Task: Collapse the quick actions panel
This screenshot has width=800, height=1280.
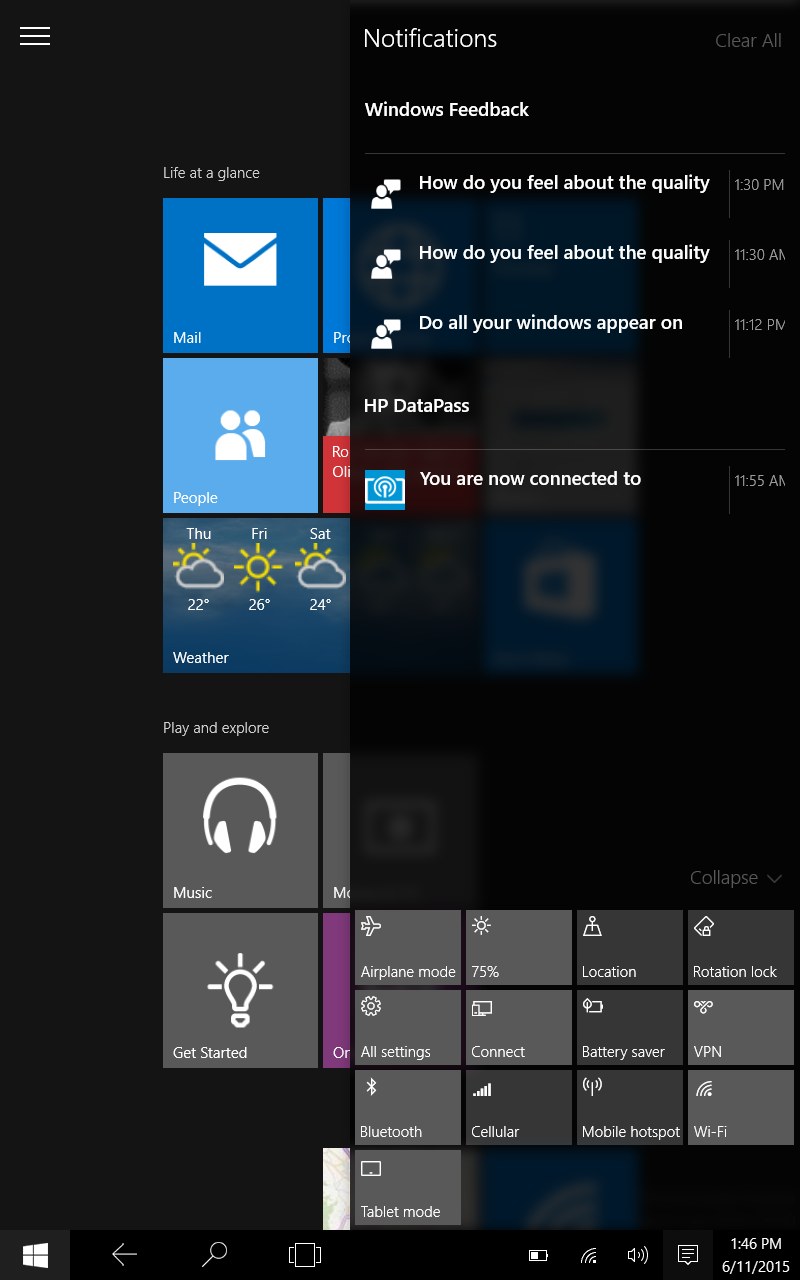Action: pos(736,878)
